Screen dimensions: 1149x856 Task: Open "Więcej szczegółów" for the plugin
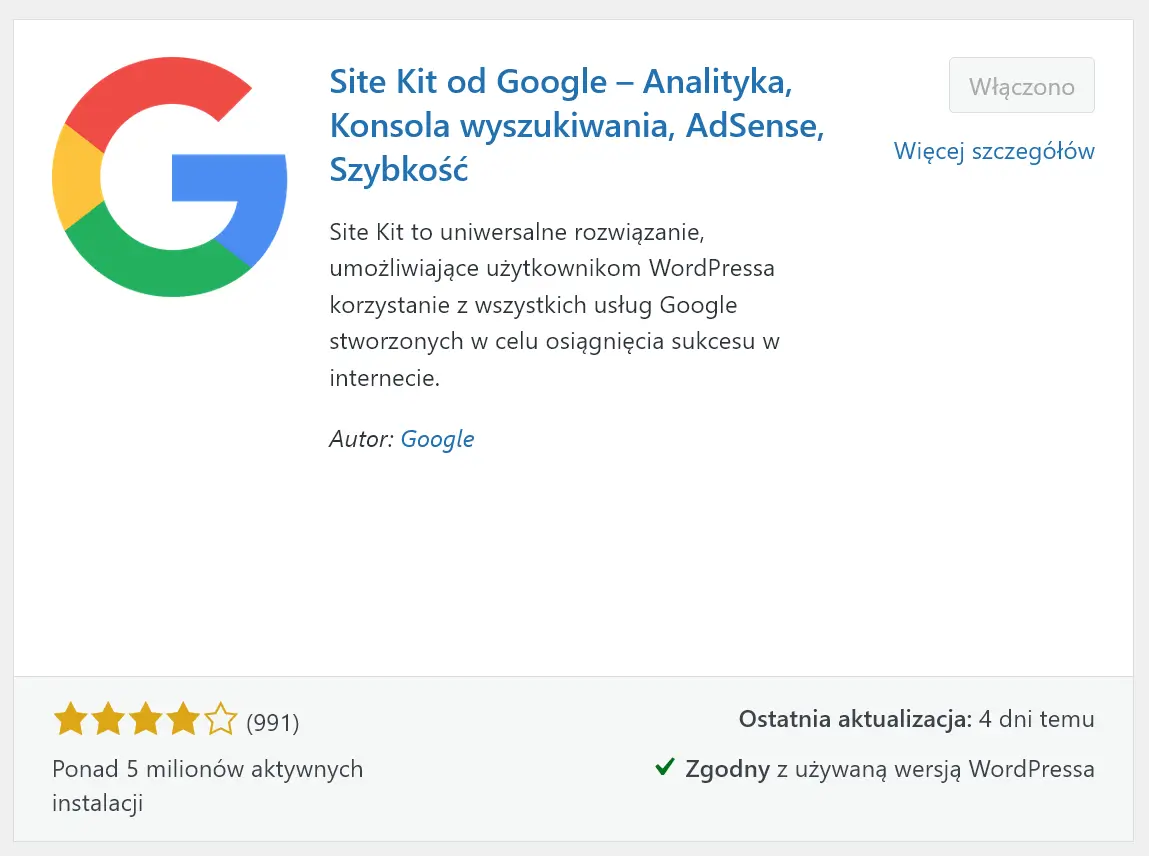pyautogui.click(x=994, y=151)
